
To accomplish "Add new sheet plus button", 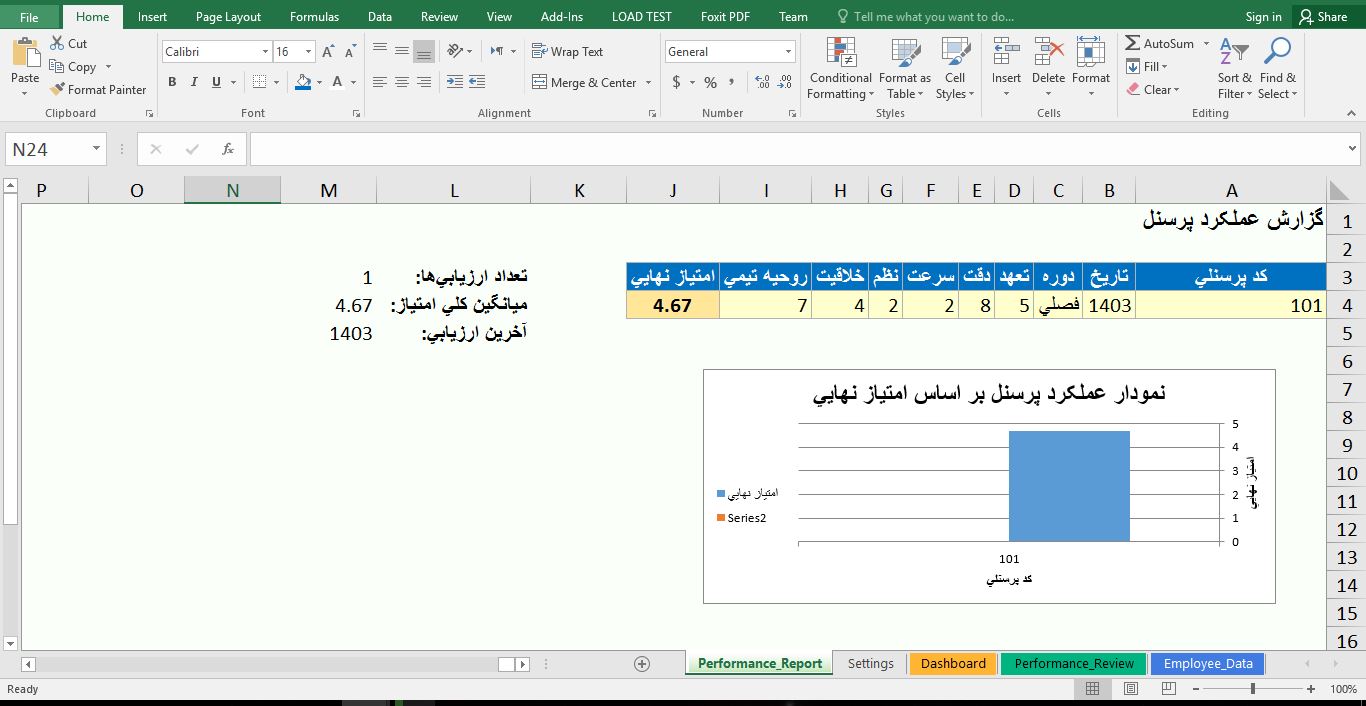I will coord(642,664).
